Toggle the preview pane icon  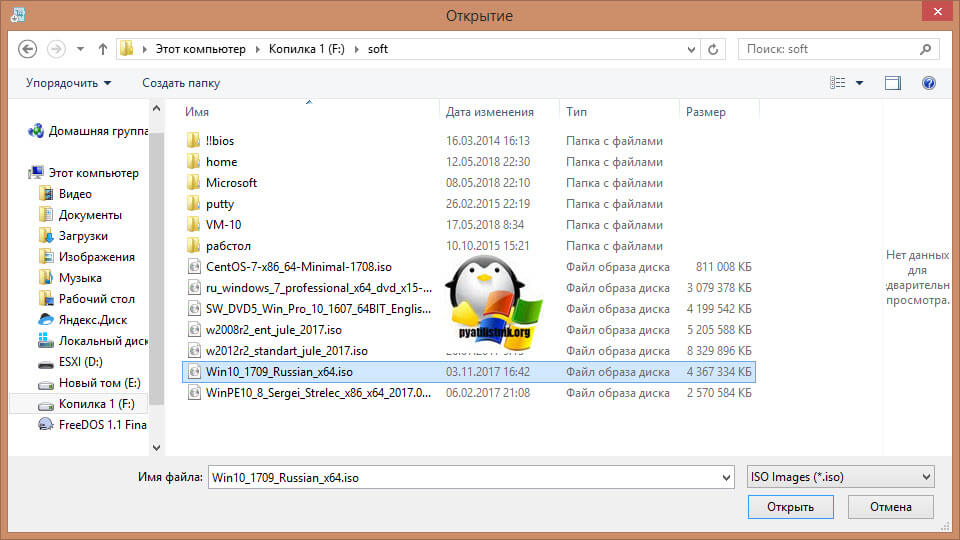[x=892, y=83]
